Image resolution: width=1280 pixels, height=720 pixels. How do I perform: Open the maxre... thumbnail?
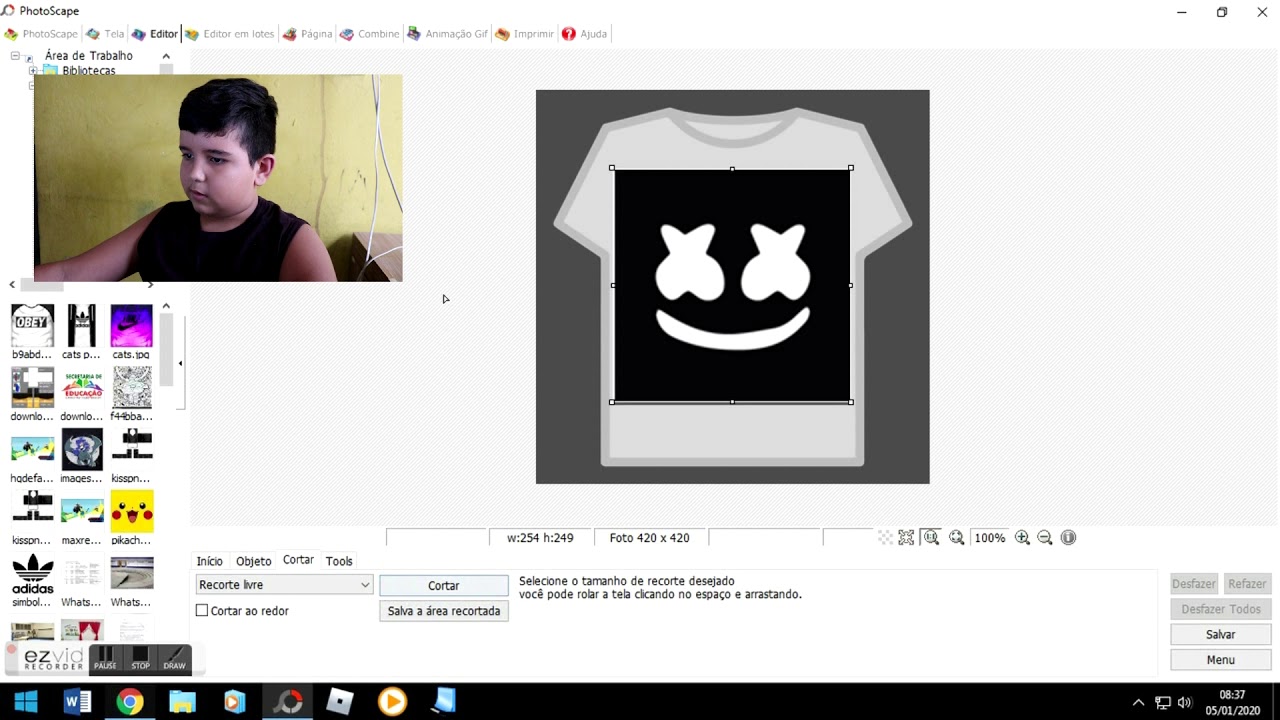pos(82,517)
